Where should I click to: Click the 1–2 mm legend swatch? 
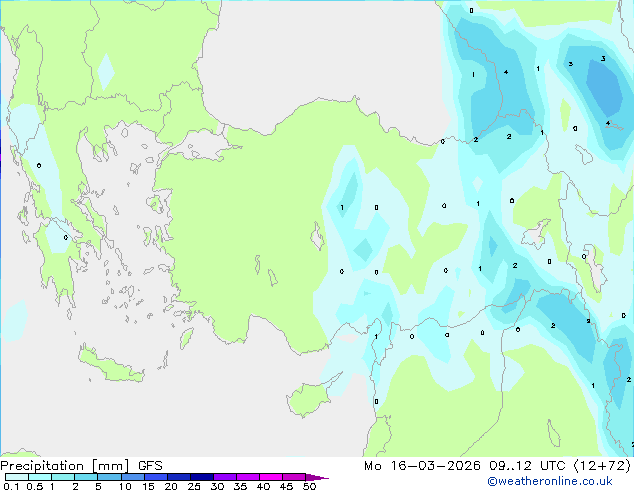coord(63,477)
